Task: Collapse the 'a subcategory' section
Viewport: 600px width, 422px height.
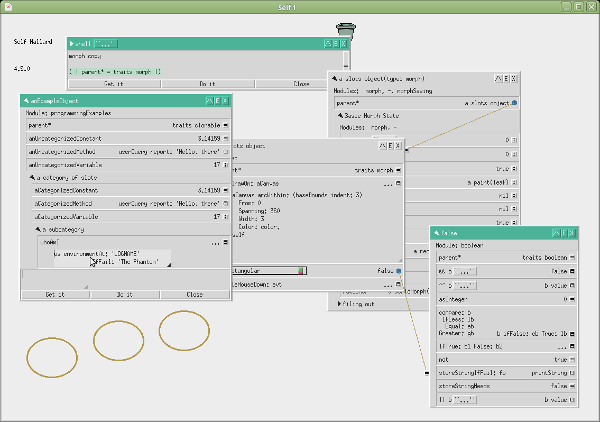Action: [x=37, y=229]
